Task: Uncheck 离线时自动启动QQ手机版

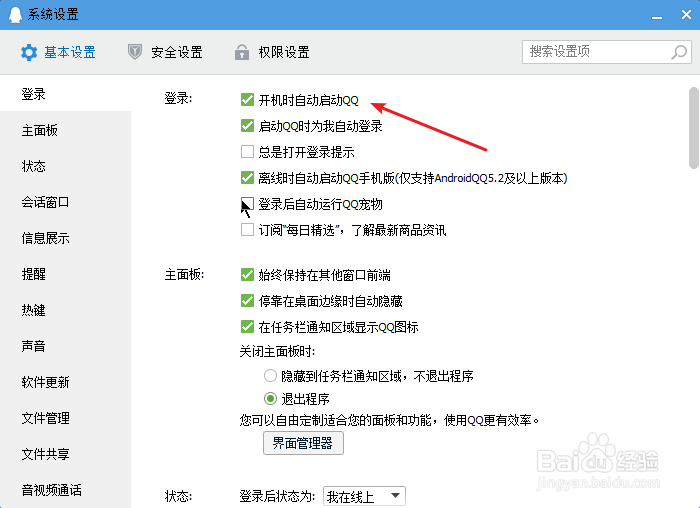Action: pyautogui.click(x=247, y=178)
